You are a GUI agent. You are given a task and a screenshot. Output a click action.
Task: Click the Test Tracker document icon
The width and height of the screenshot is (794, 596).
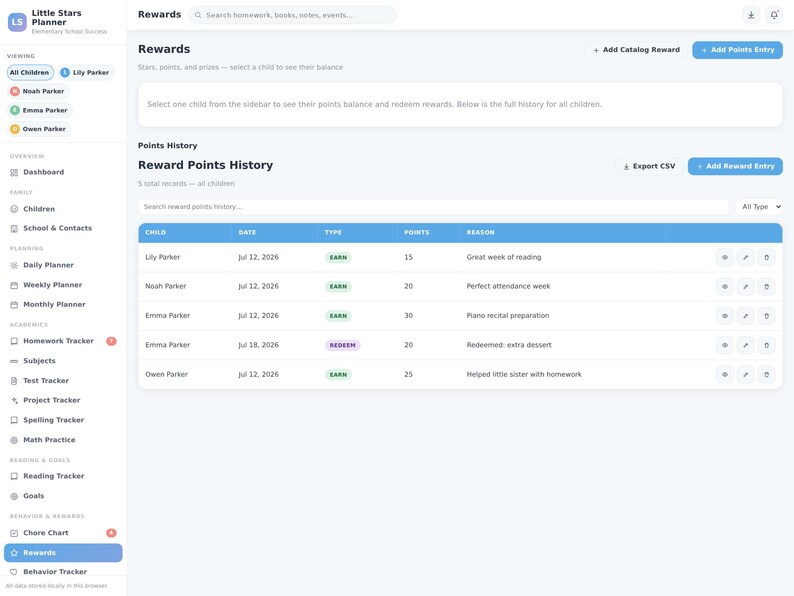tap(14, 381)
